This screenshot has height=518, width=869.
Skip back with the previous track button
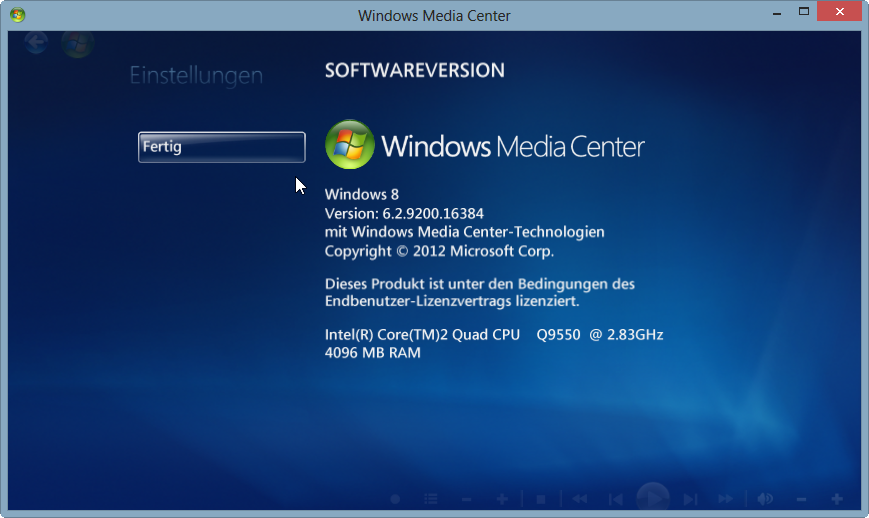tap(615, 500)
